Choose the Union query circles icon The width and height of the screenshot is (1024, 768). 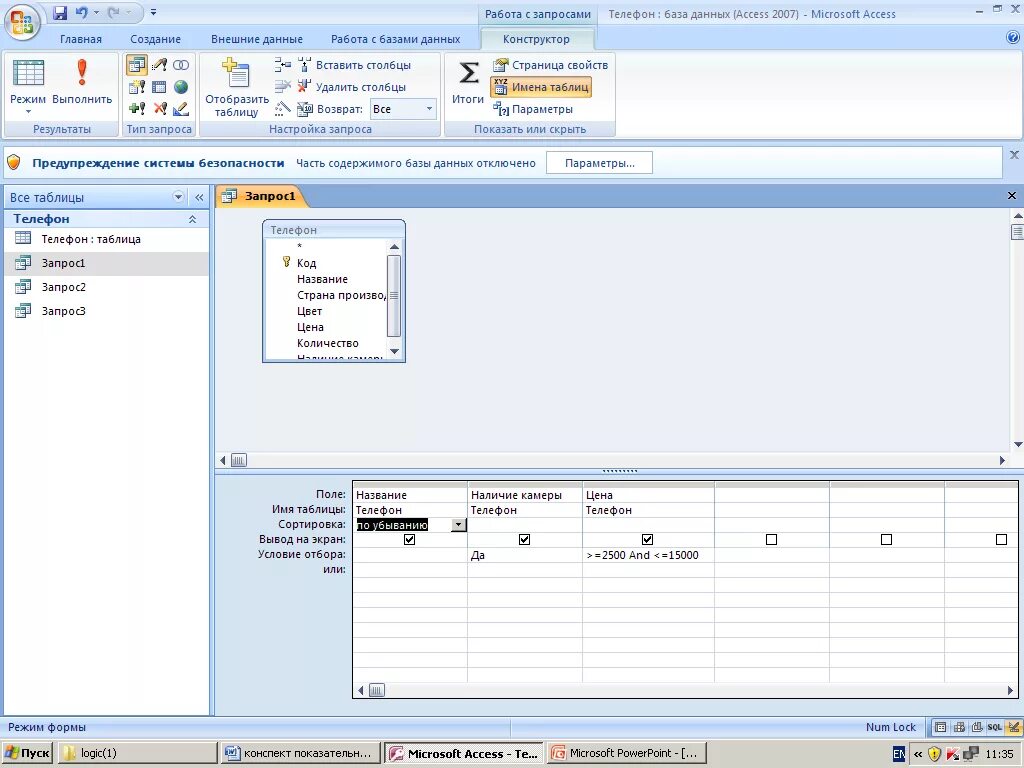pos(181,65)
